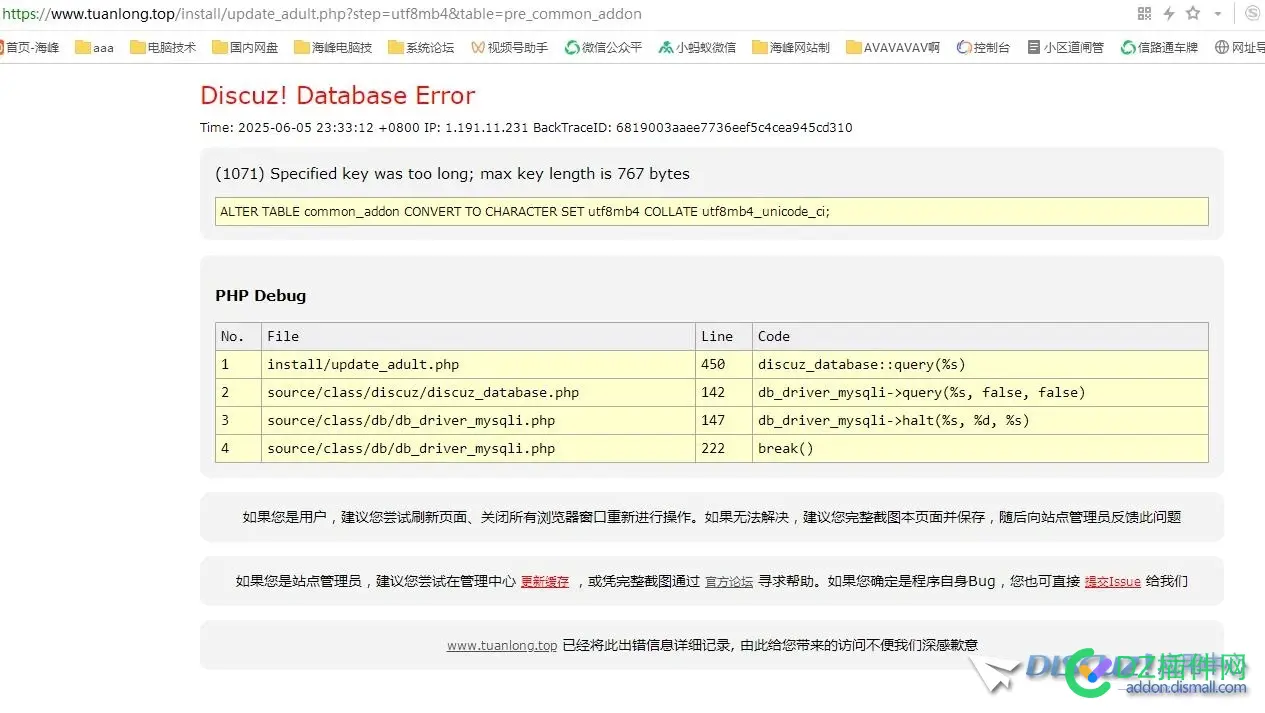Click the 更新缓存 link
The width and height of the screenshot is (1265, 713).
coord(545,582)
